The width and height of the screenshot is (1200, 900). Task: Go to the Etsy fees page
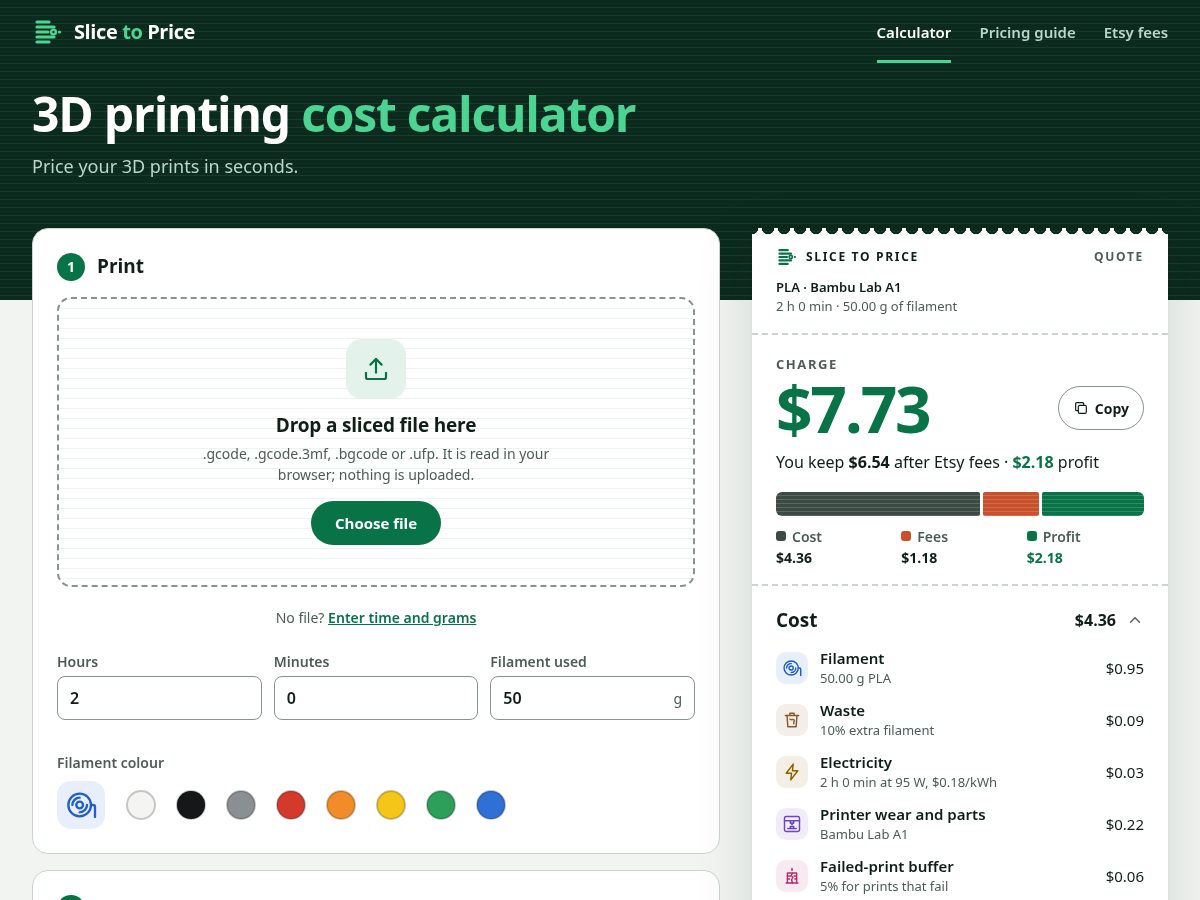pyautogui.click(x=1136, y=33)
